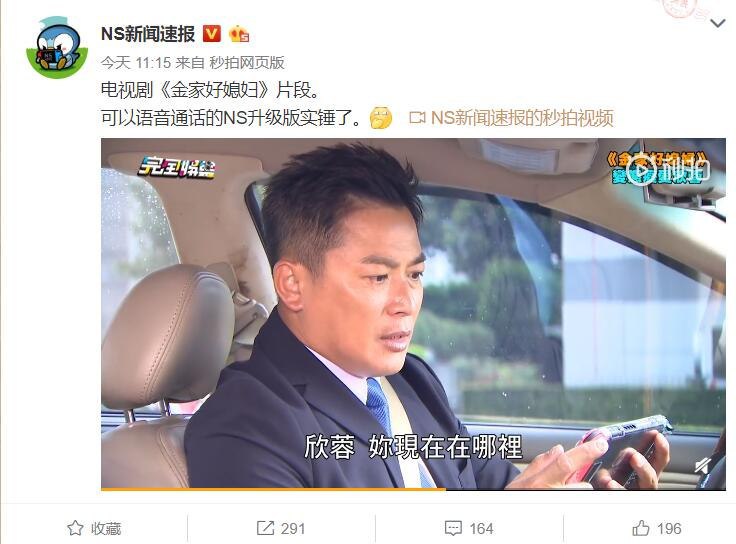Screen dimensions: 736x544
Task: Click the thinking emoji in post text
Action: pyautogui.click(x=381, y=117)
